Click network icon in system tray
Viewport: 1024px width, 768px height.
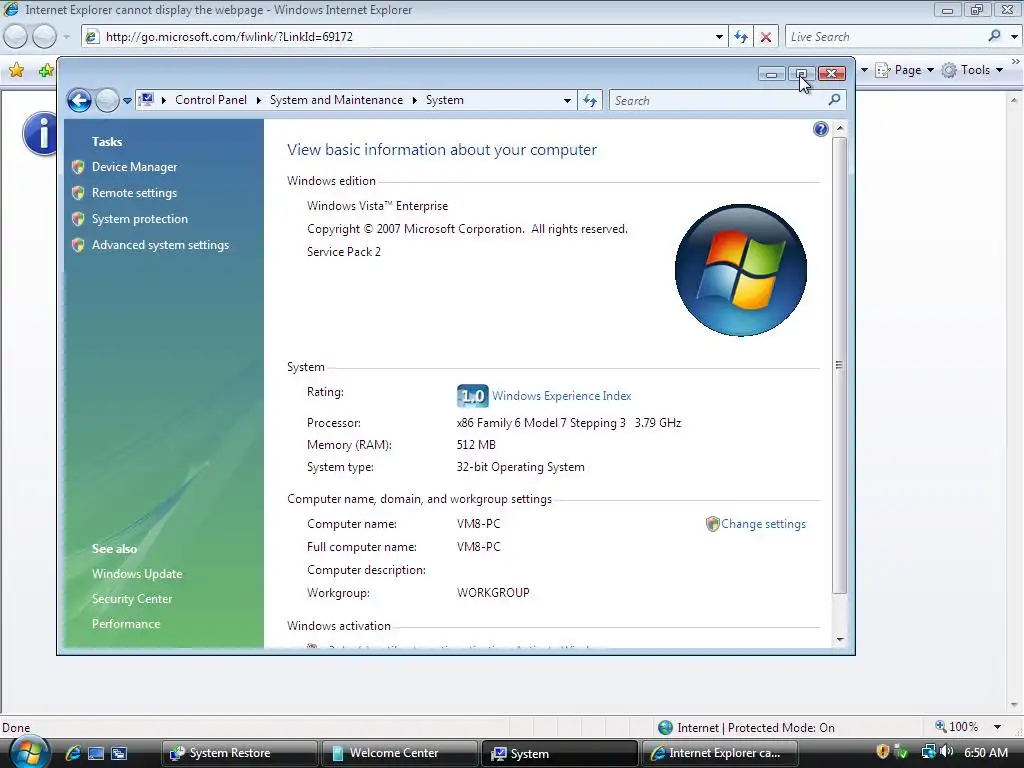[x=928, y=752]
